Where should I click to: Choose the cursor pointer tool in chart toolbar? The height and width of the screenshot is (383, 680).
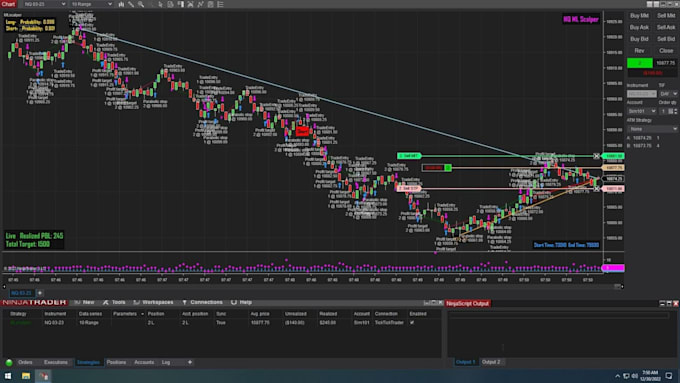tap(160, 4)
